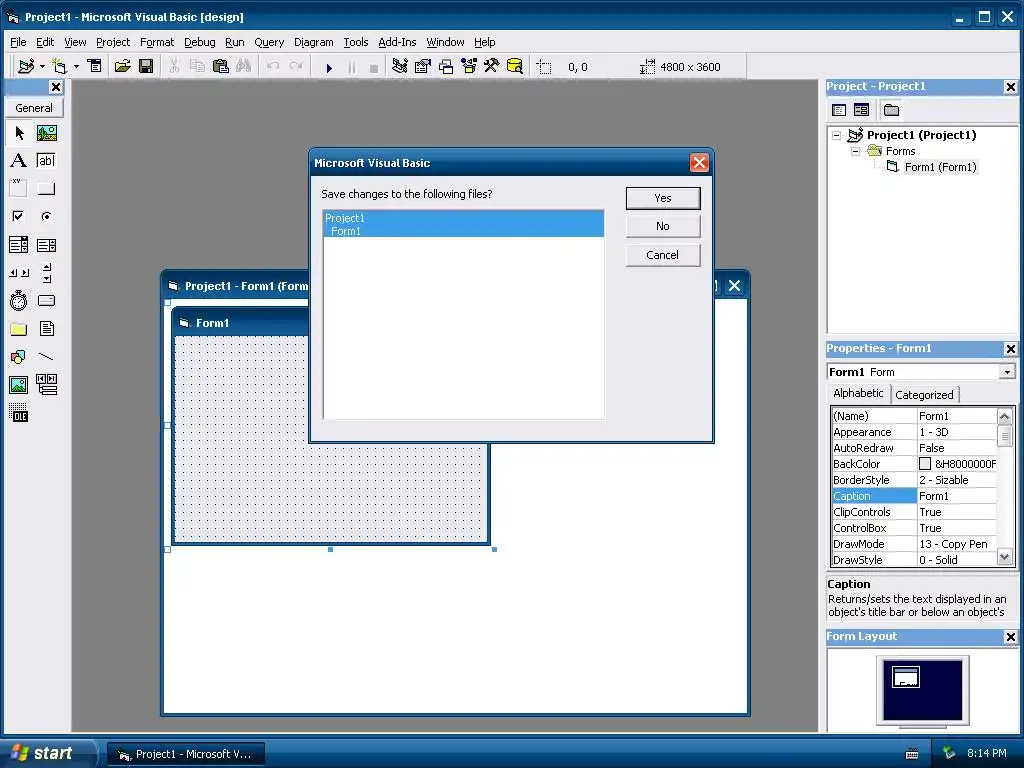Click the Project1 taskbar button

185,754
